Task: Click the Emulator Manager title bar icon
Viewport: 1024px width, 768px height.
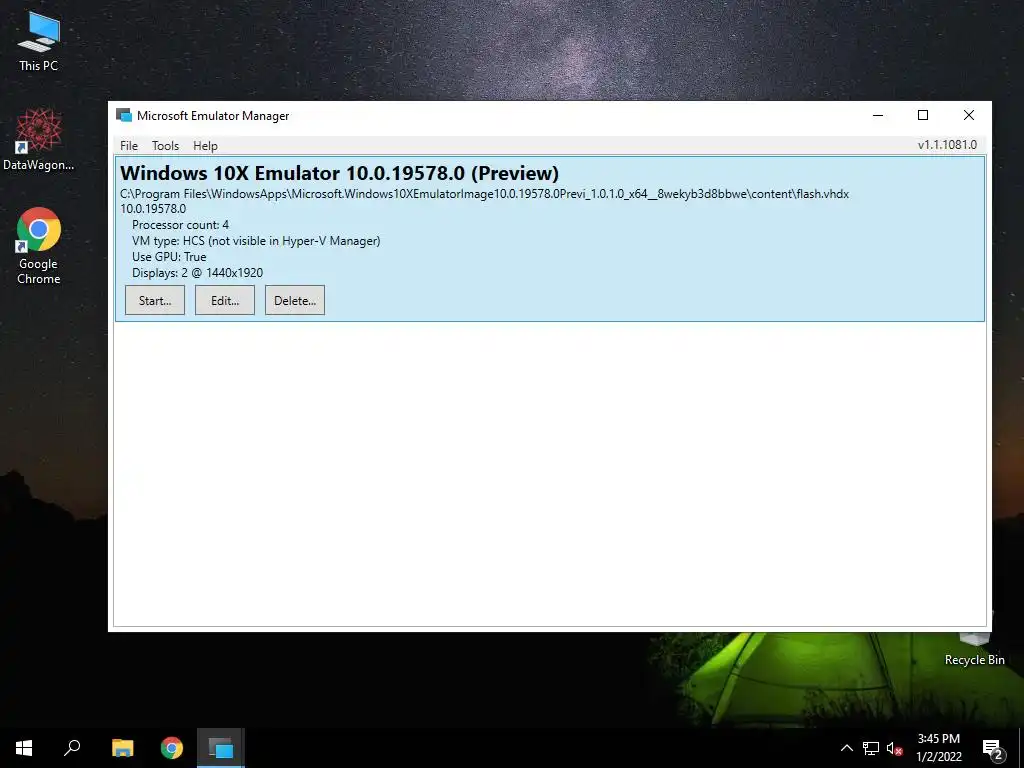Action: [124, 116]
